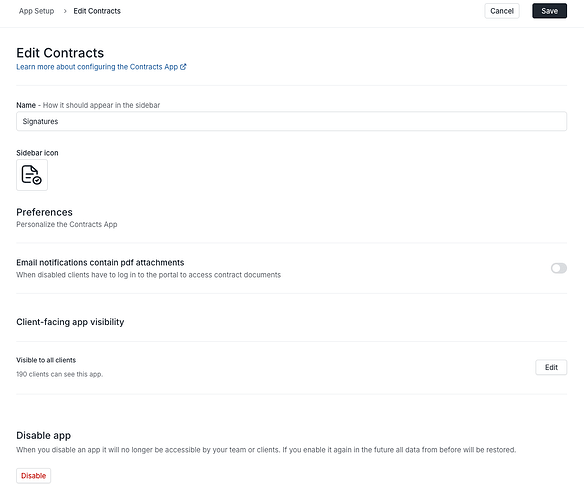The height and width of the screenshot is (500, 584).
Task: Select the Preferences section heading
Action: coord(44,212)
